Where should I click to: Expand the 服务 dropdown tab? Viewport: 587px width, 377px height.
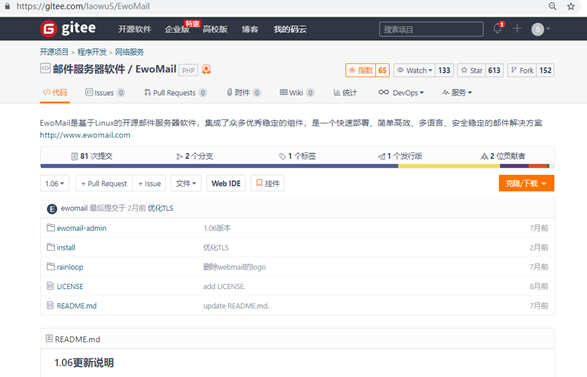click(x=457, y=92)
